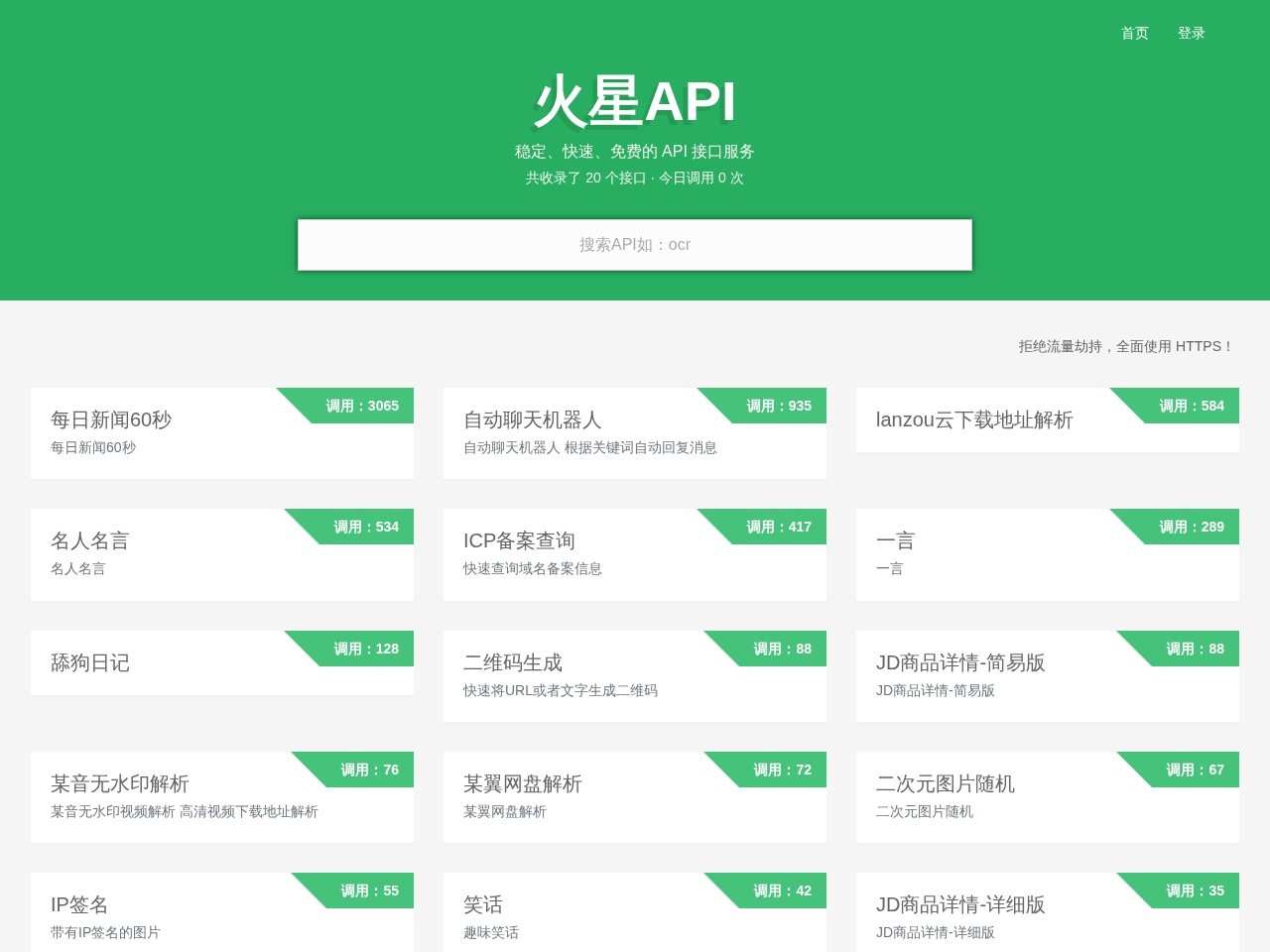This screenshot has height=952, width=1270.
Task: Open the 名人名言 API card
Action: [221, 554]
